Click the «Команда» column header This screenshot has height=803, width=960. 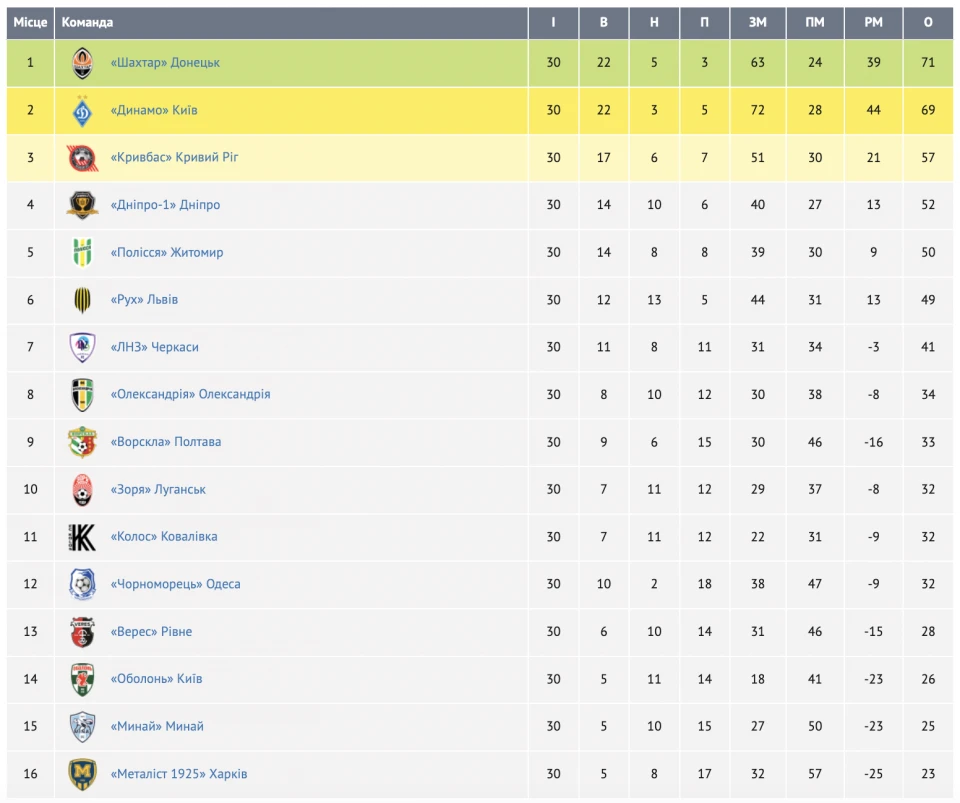tap(87, 22)
